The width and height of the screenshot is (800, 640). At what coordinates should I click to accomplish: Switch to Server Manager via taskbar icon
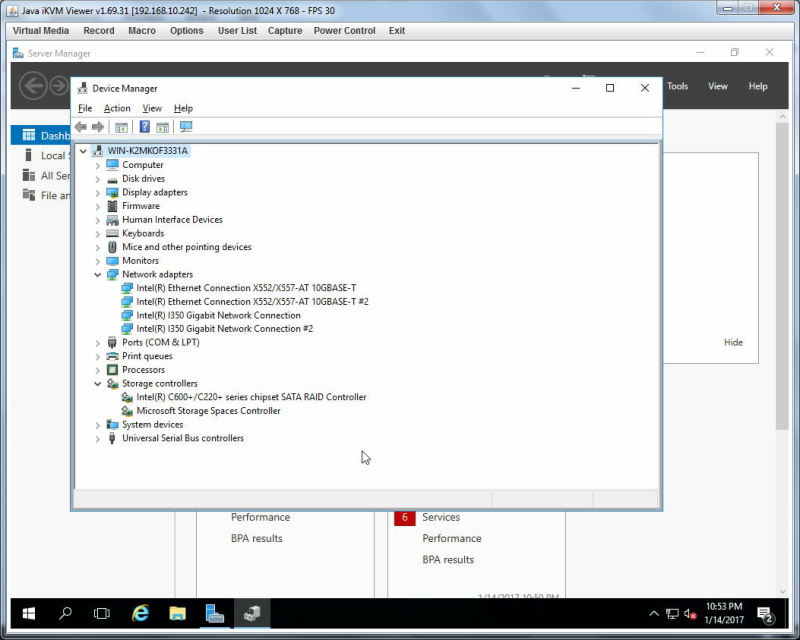click(214, 613)
